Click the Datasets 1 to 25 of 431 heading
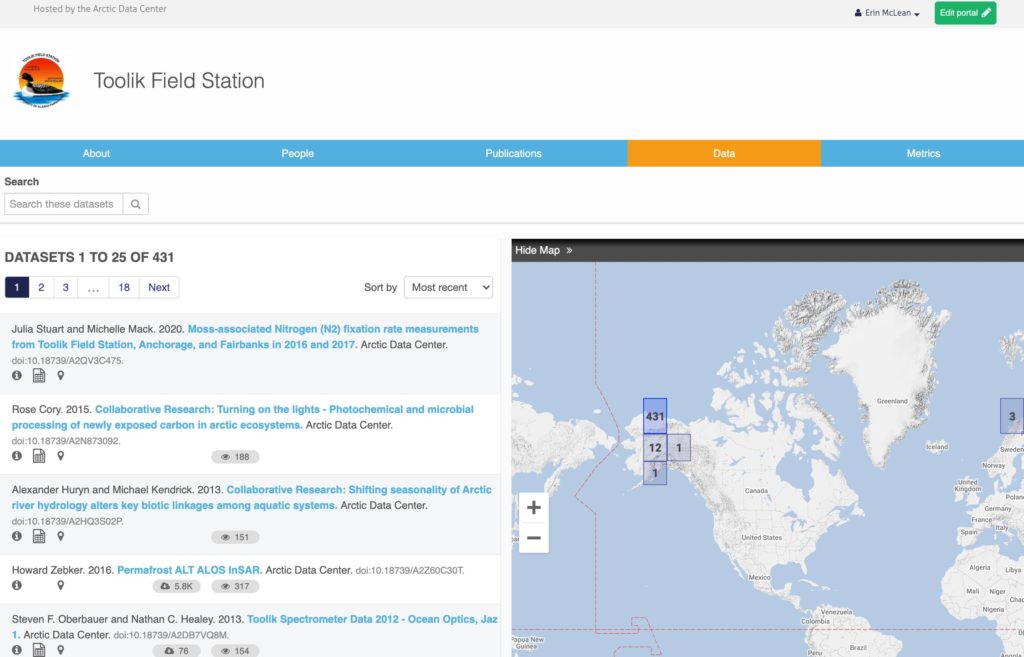 [89, 257]
